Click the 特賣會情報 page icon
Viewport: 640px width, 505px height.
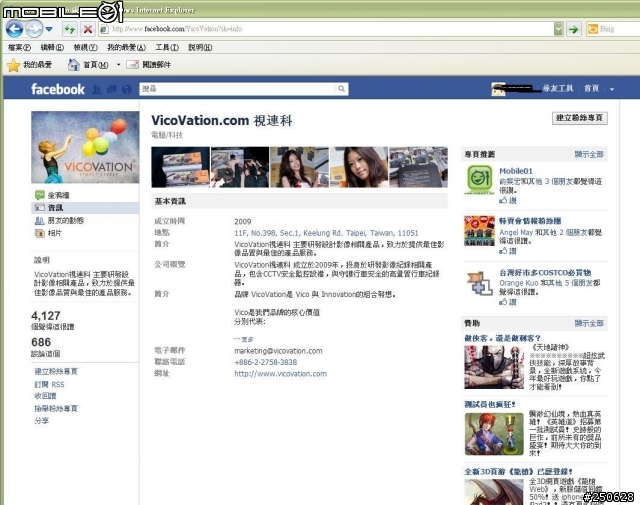click(480, 231)
